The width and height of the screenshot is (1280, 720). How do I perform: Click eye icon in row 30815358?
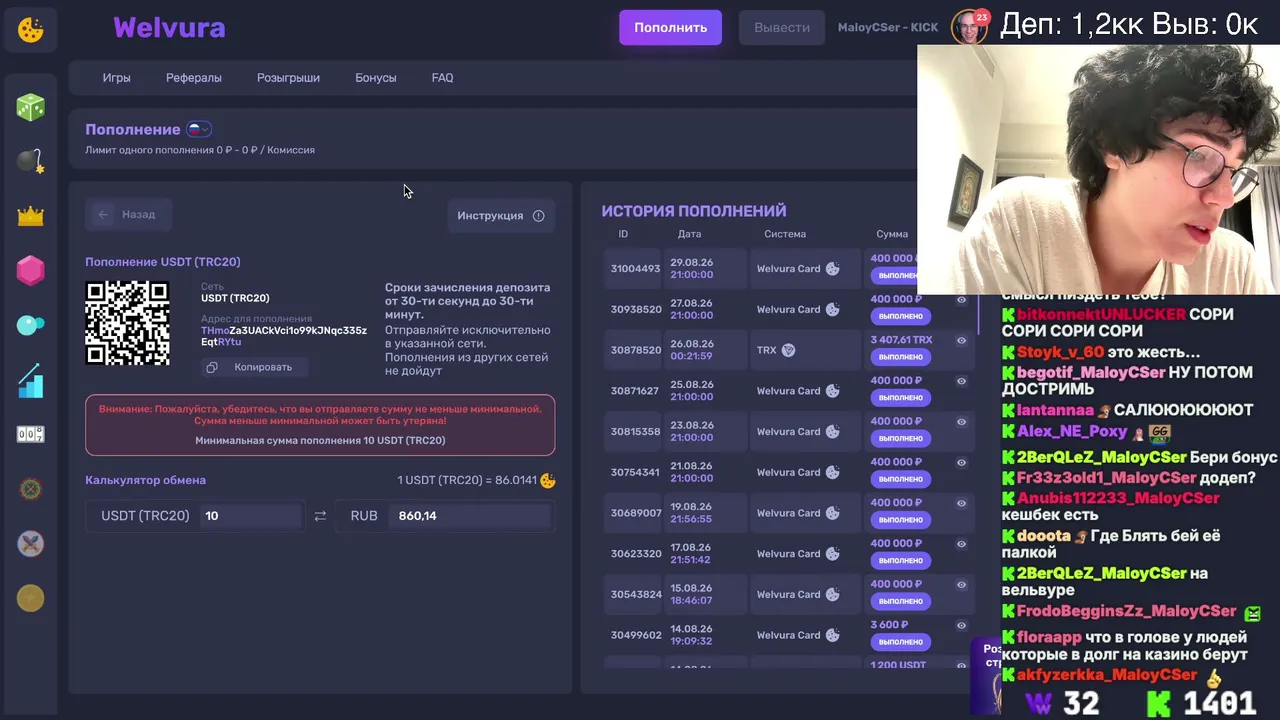click(961, 422)
